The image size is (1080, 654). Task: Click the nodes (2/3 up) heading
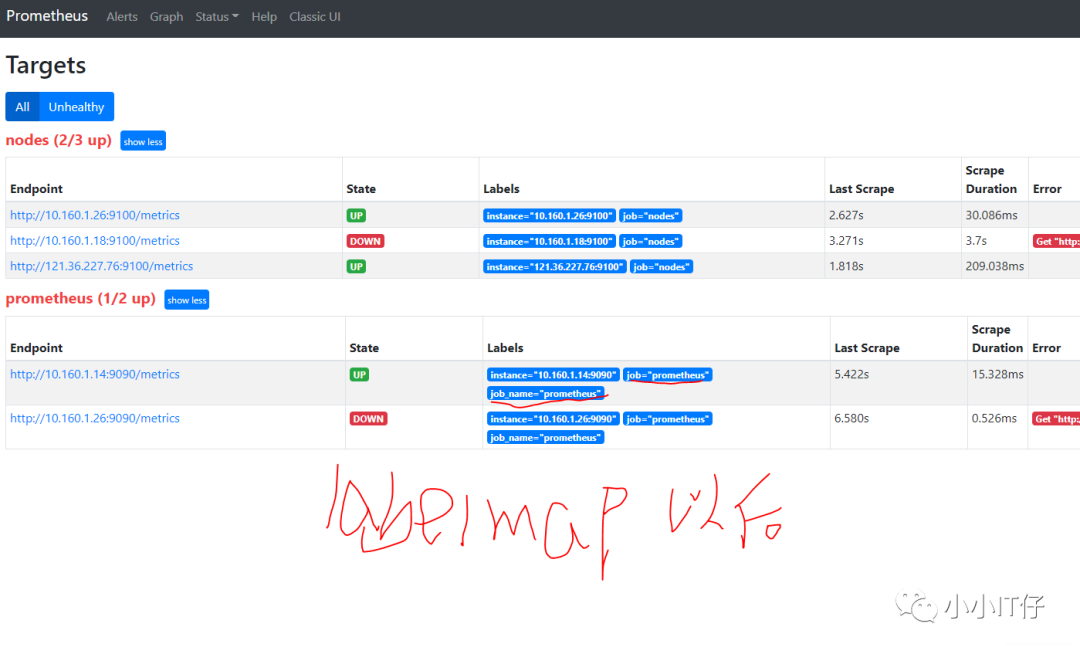point(59,140)
